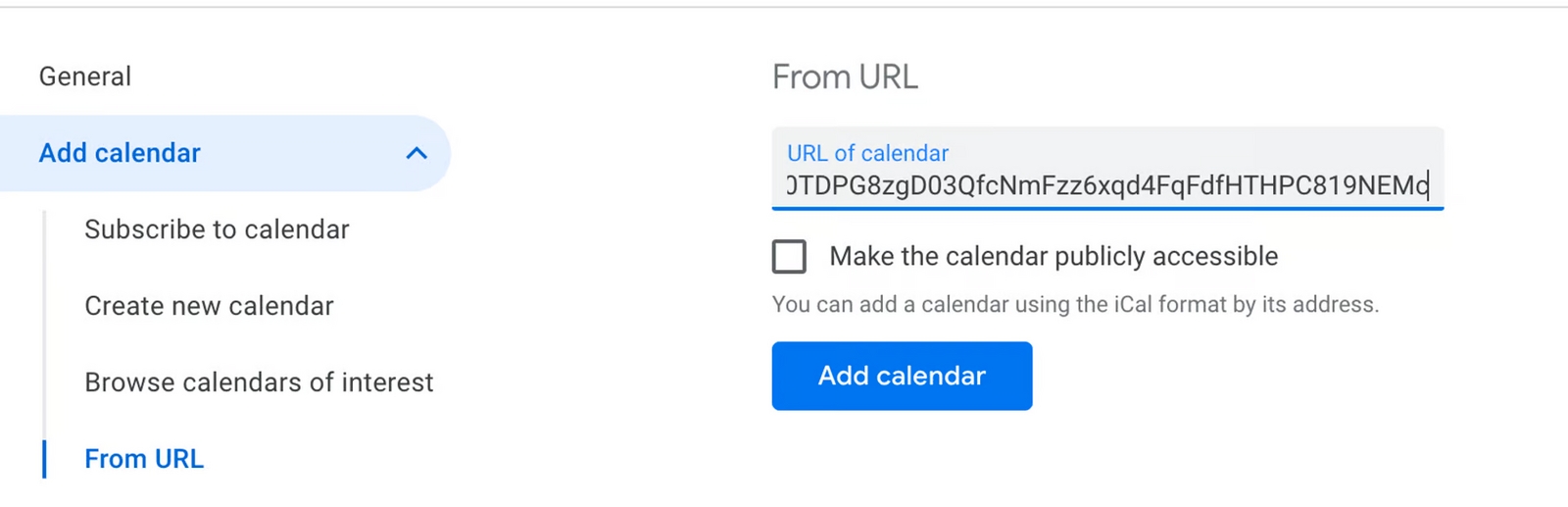Click the blue underline of URL field
Image resolution: width=1568 pixels, height=507 pixels.
click(x=1107, y=207)
